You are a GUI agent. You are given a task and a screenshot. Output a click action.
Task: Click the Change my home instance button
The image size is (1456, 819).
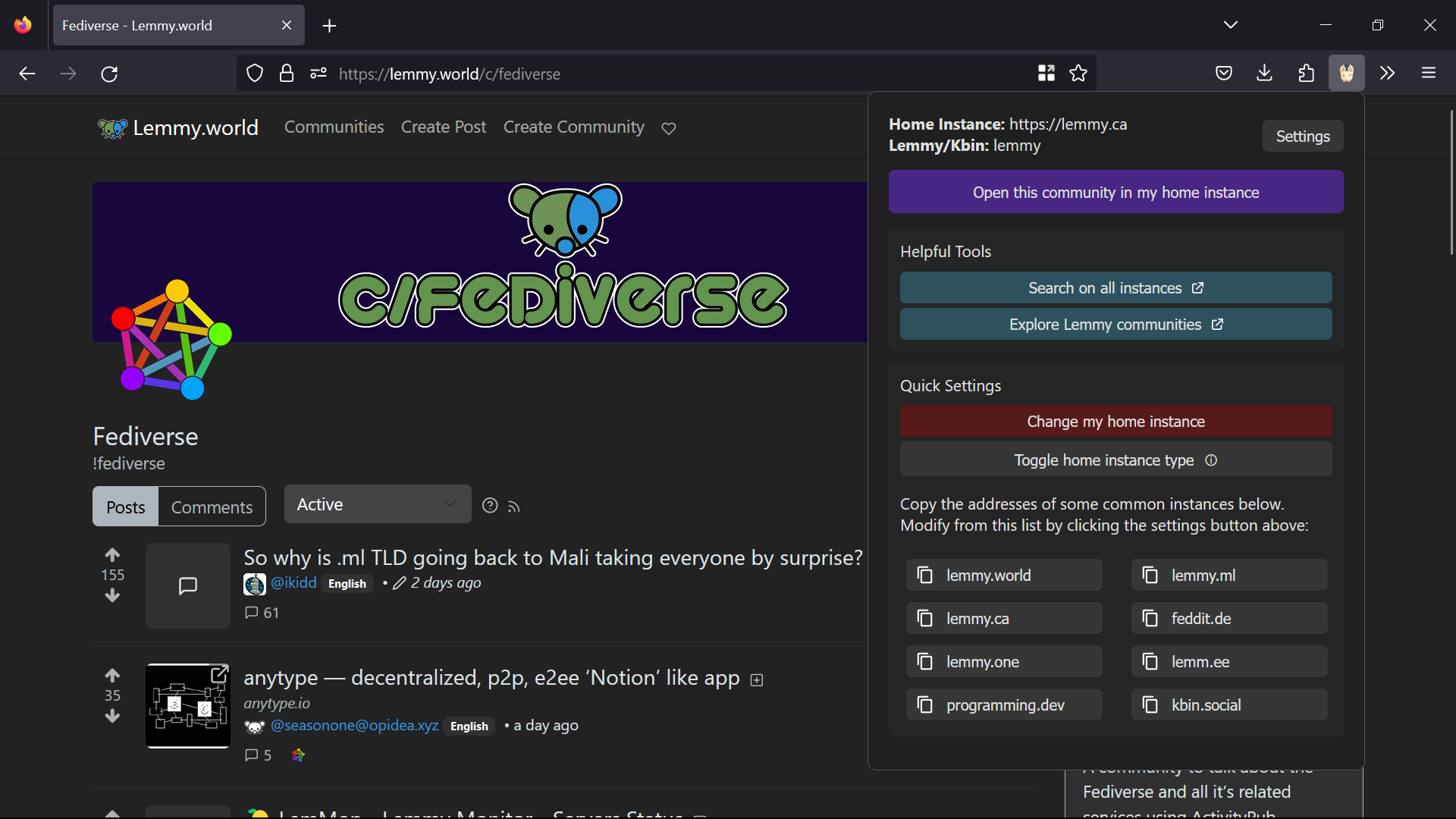coord(1115,422)
